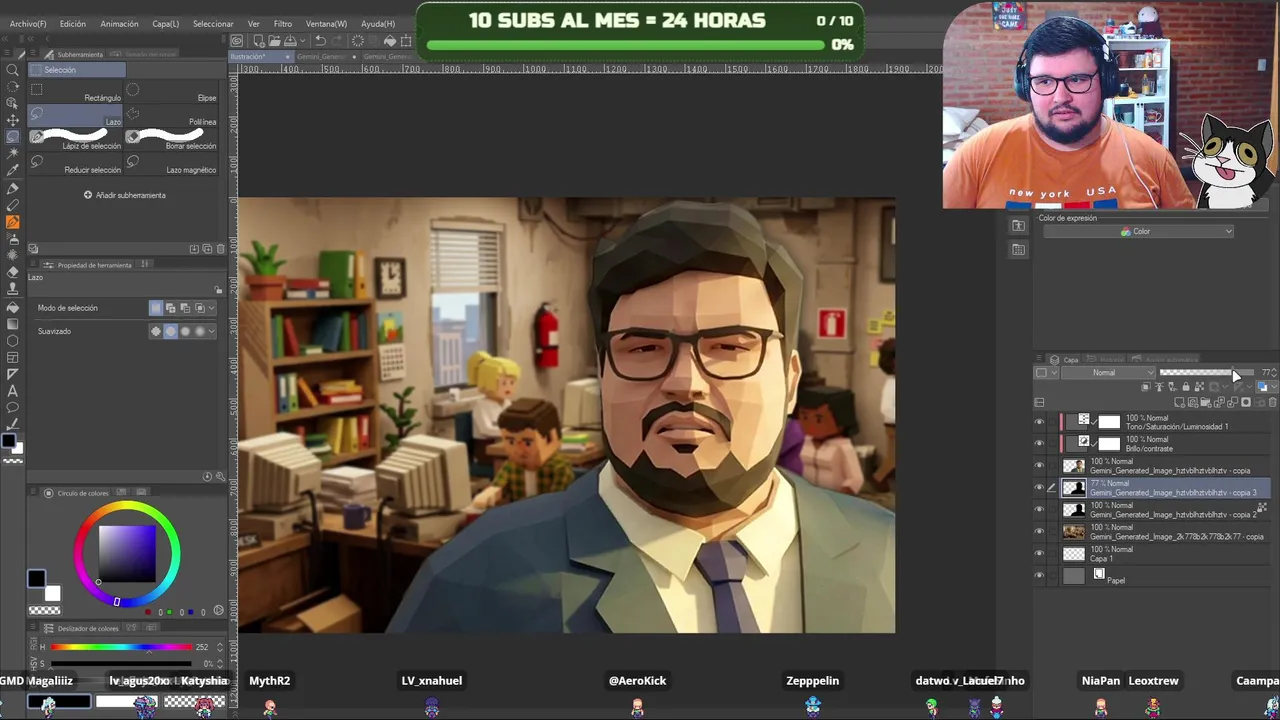Image resolution: width=1280 pixels, height=720 pixels.
Task: Select the Pencil tool
Action: pyautogui.click(x=12, y=205)
